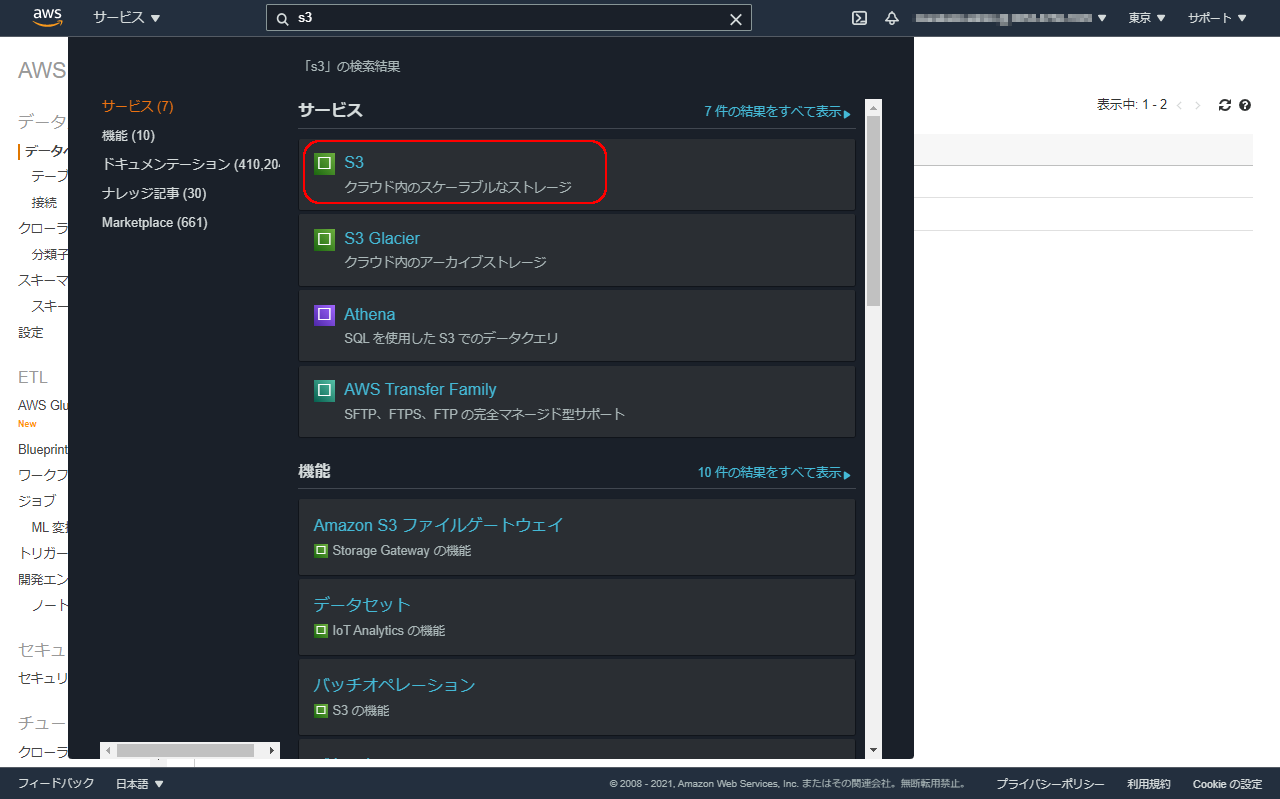Screen dimensions: 1280x799
Task: Clear the search box with the X icon
Action: [735, 17]
